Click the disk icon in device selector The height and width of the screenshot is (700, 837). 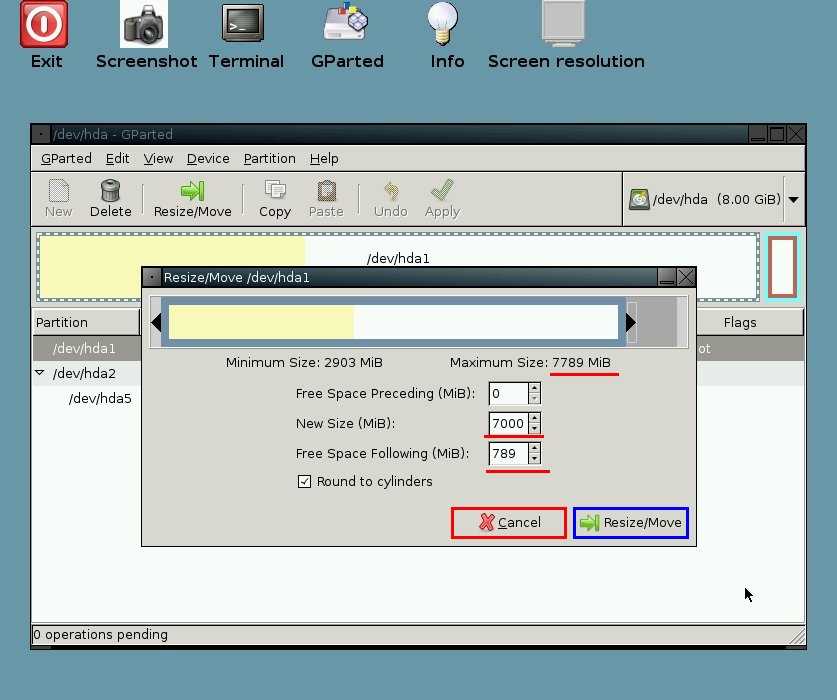pyautogui.click(x=639, y=200)
